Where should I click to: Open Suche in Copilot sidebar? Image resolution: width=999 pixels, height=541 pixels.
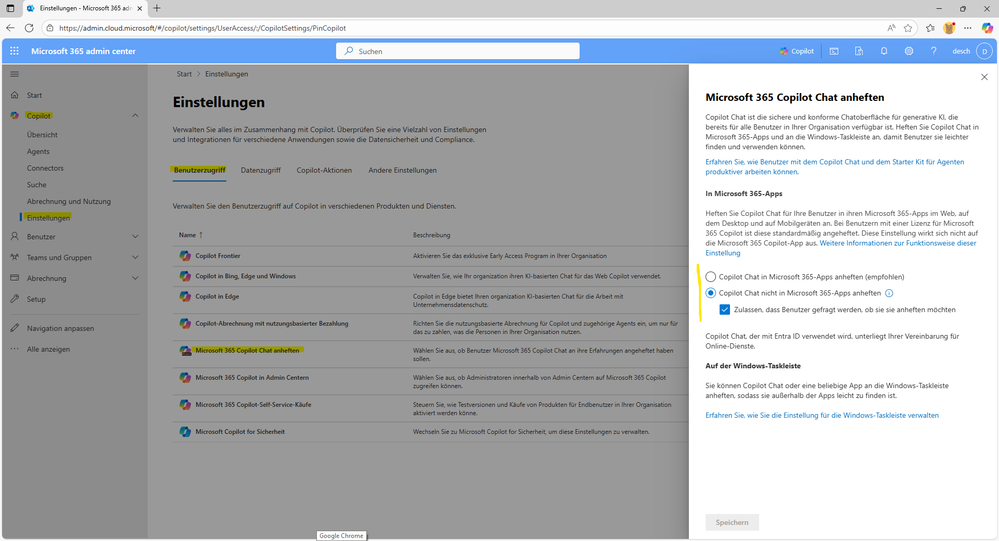click(36, 184)
